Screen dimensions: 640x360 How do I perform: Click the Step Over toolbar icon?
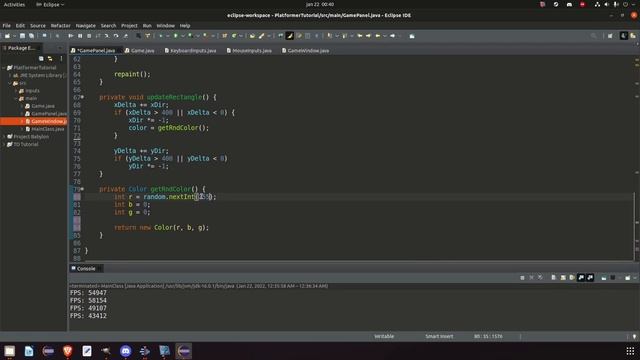[x=116, y=36]
